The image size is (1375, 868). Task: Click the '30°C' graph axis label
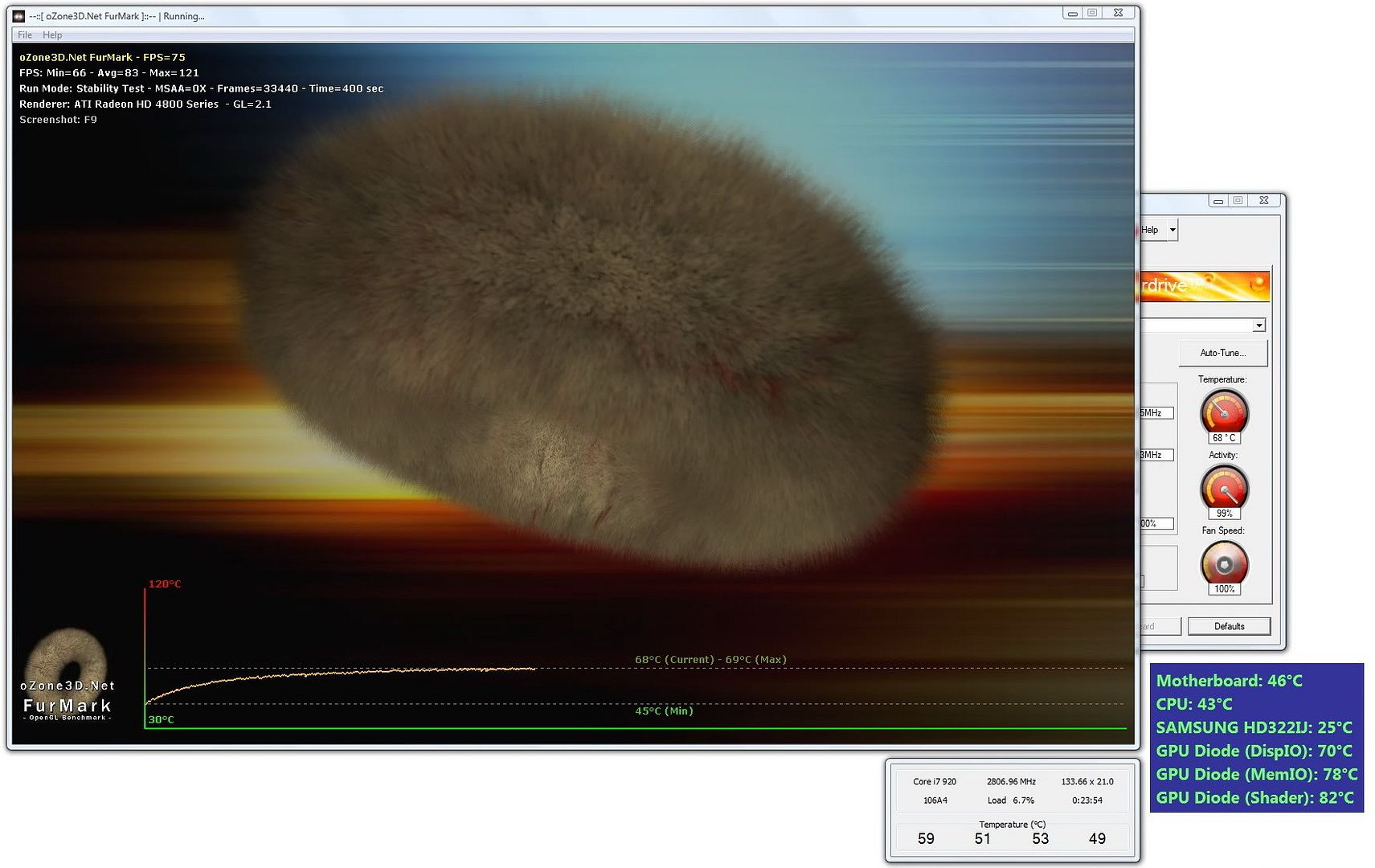(161, 719)
